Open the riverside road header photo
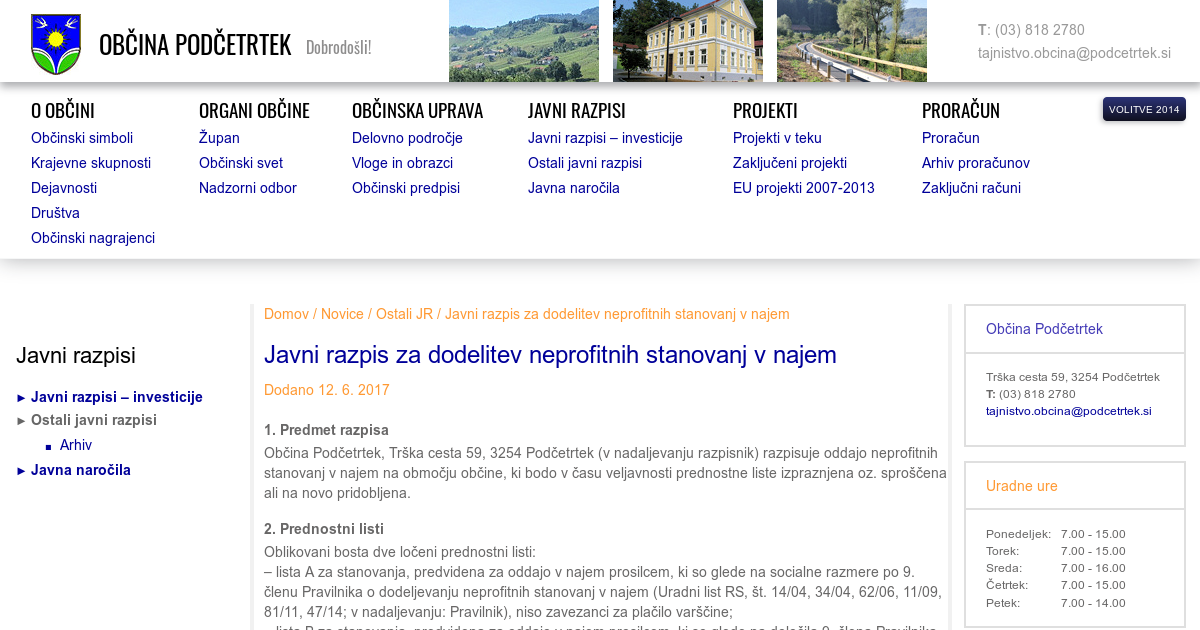The image size is (1200, 630). click(x=851, y=41)
